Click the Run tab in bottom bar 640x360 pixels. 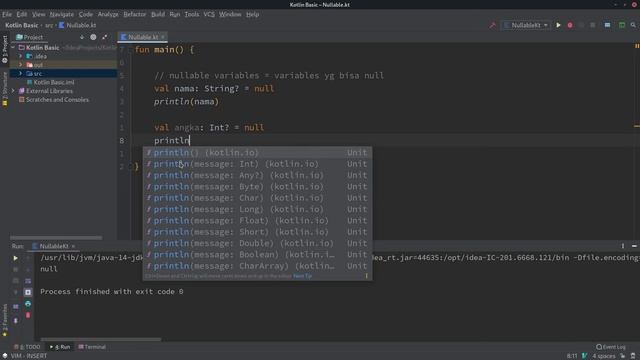[x=60, y=347]
